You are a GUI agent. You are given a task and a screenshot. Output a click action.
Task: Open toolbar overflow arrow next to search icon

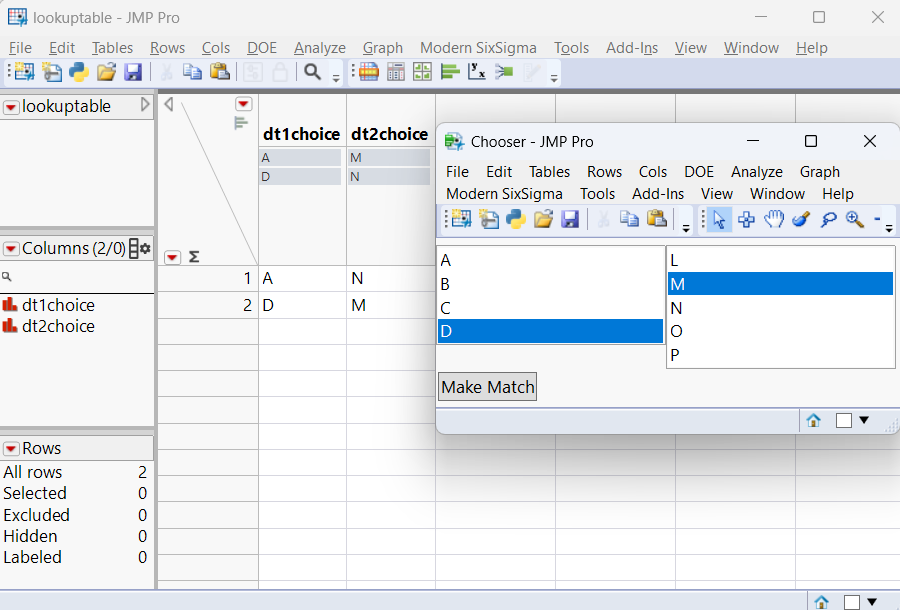click(336, 77)
